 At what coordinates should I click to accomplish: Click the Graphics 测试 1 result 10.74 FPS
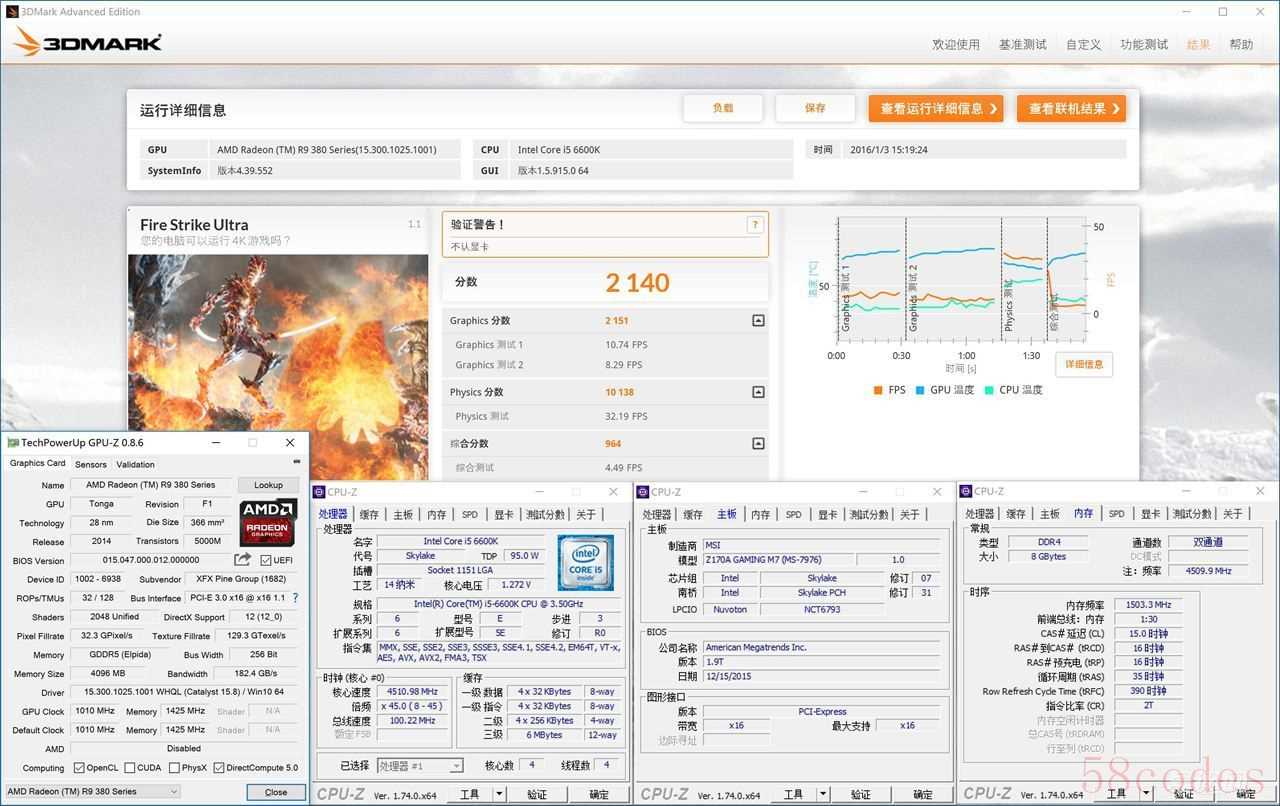tap(626, 345)
